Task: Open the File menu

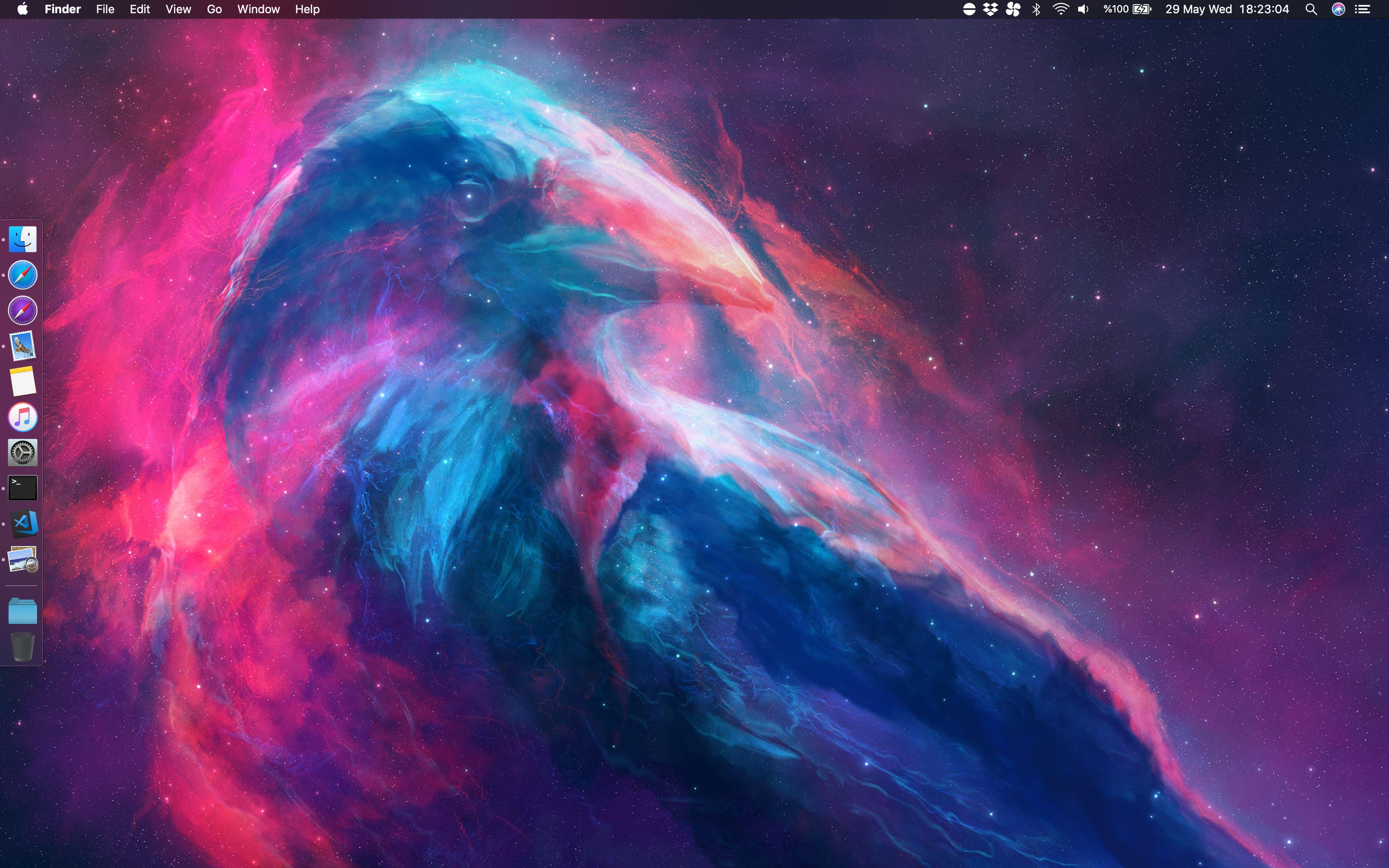Action: point(105,9)
